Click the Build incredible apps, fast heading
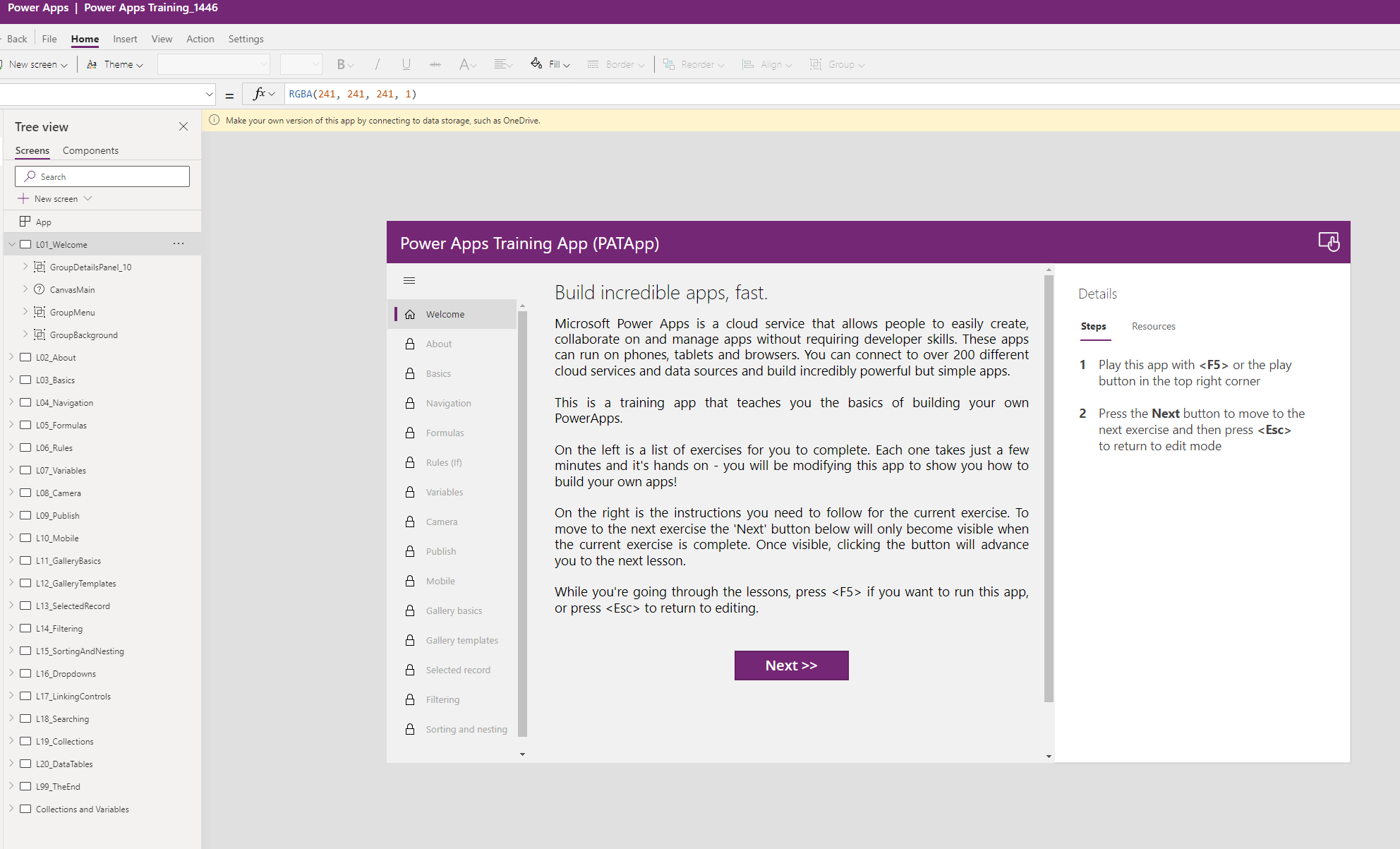1400x849 pixels. (x=661, y=292)
